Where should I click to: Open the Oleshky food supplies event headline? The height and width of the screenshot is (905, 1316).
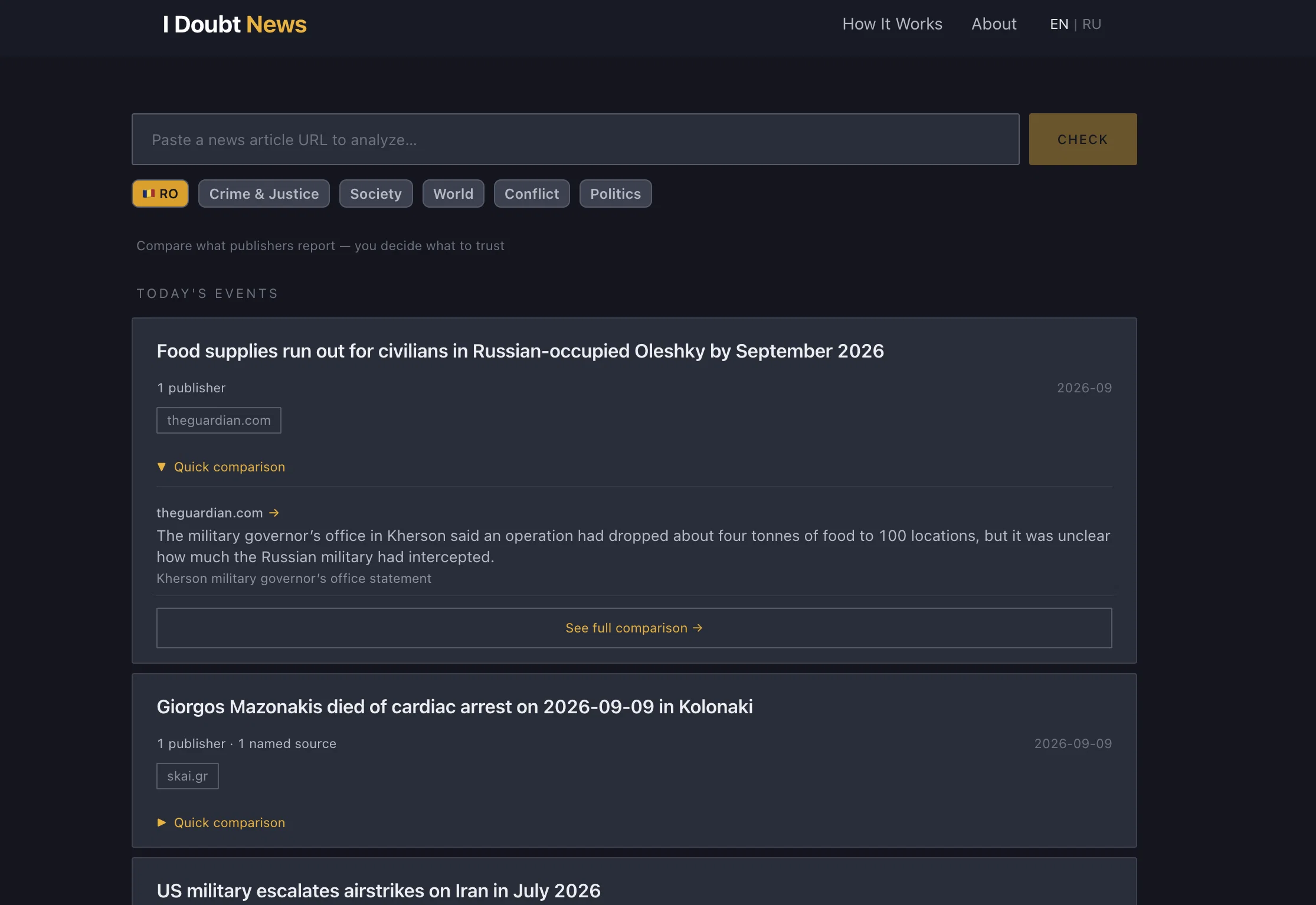pyautogui.click(x=520, y=351)
